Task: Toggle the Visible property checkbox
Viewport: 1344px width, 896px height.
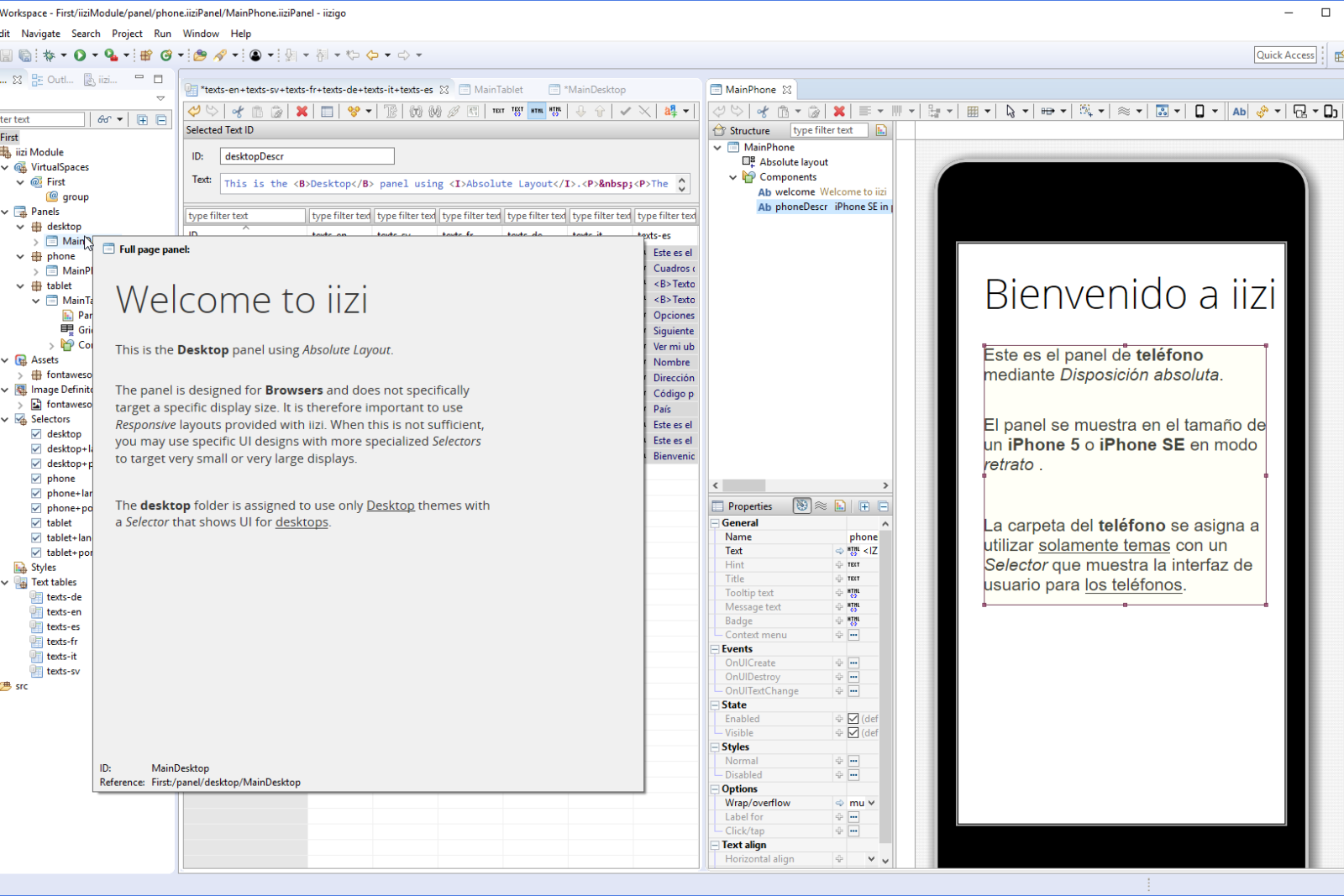Action: (x=853, y=733)
